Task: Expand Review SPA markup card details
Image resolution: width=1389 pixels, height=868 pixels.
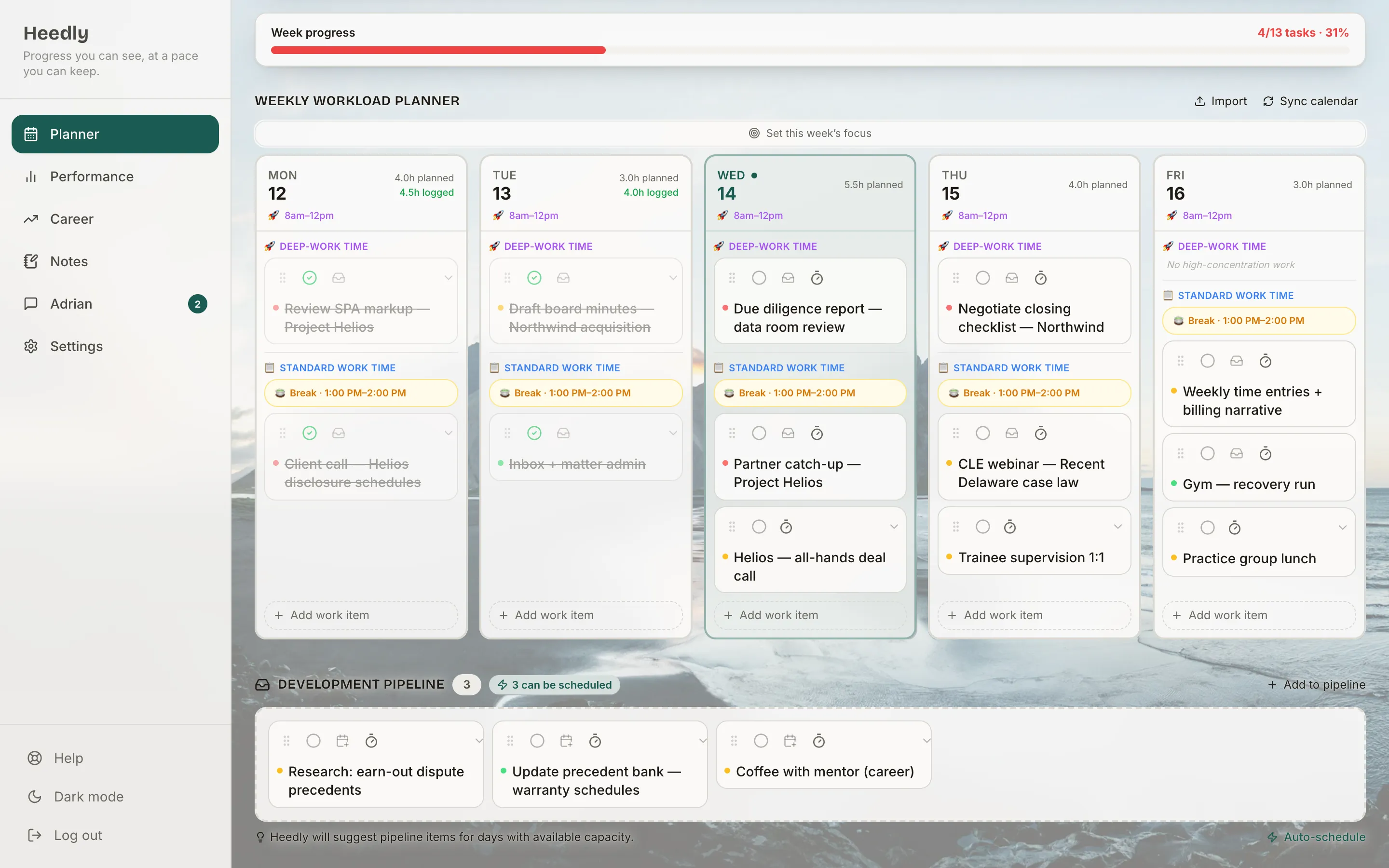Action: point(448,278)
